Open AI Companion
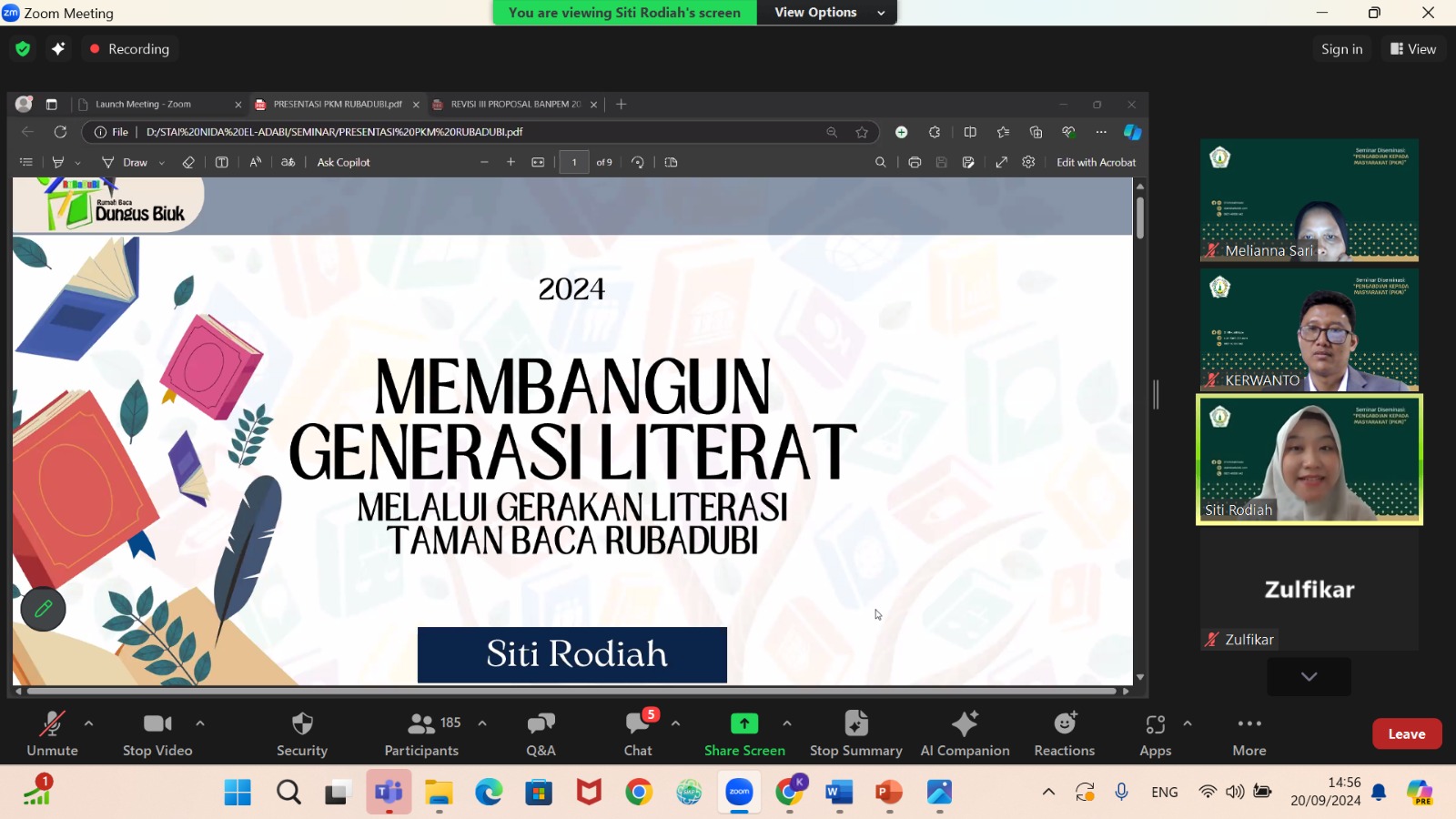 pyautogui.click(x=965, y=733)
